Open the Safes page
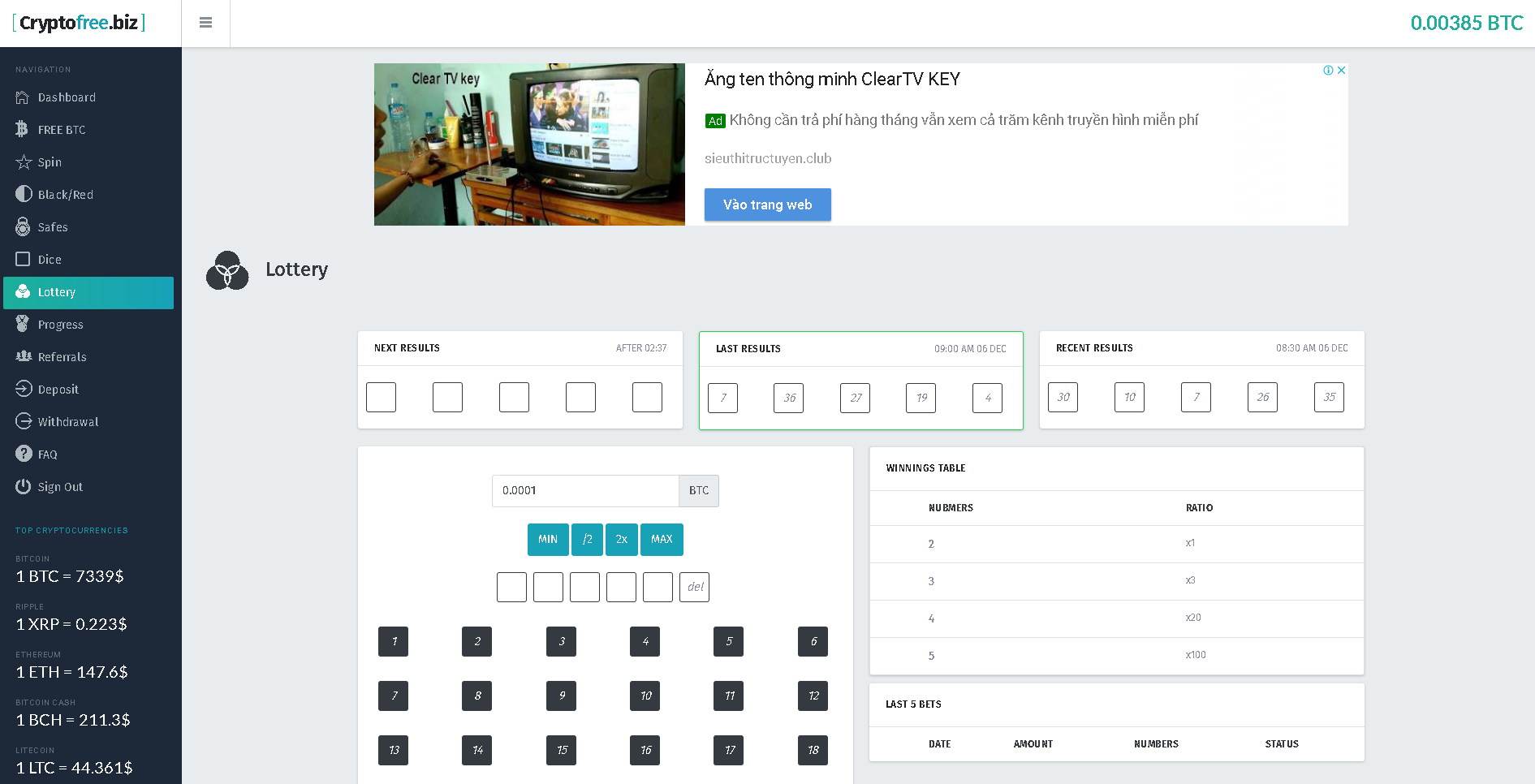This screenshot has width=1535, height=784. [x=53, y=227]
